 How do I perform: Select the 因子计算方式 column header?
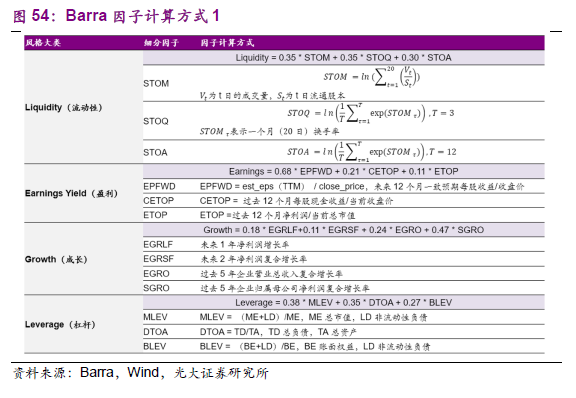(227, 43)
